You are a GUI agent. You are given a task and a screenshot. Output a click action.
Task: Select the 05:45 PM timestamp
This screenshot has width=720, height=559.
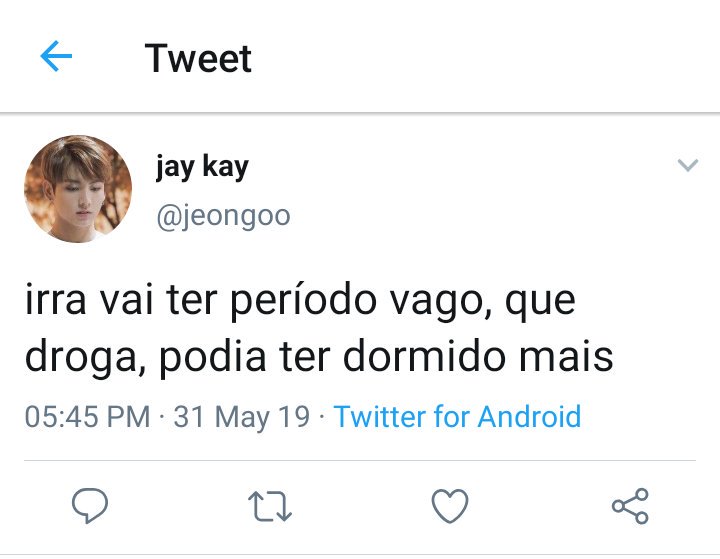[87, 417]
